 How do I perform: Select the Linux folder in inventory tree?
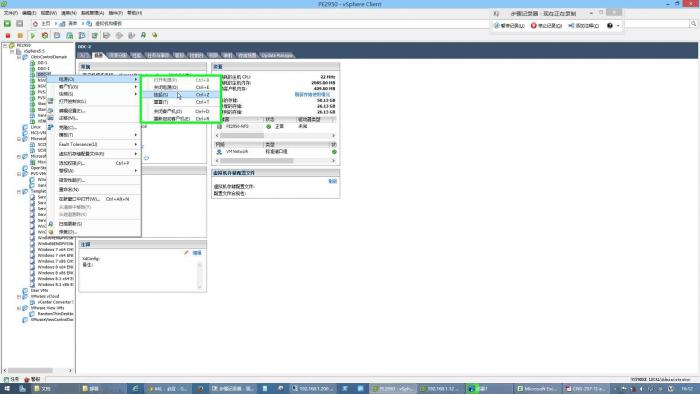pos(36,127)
